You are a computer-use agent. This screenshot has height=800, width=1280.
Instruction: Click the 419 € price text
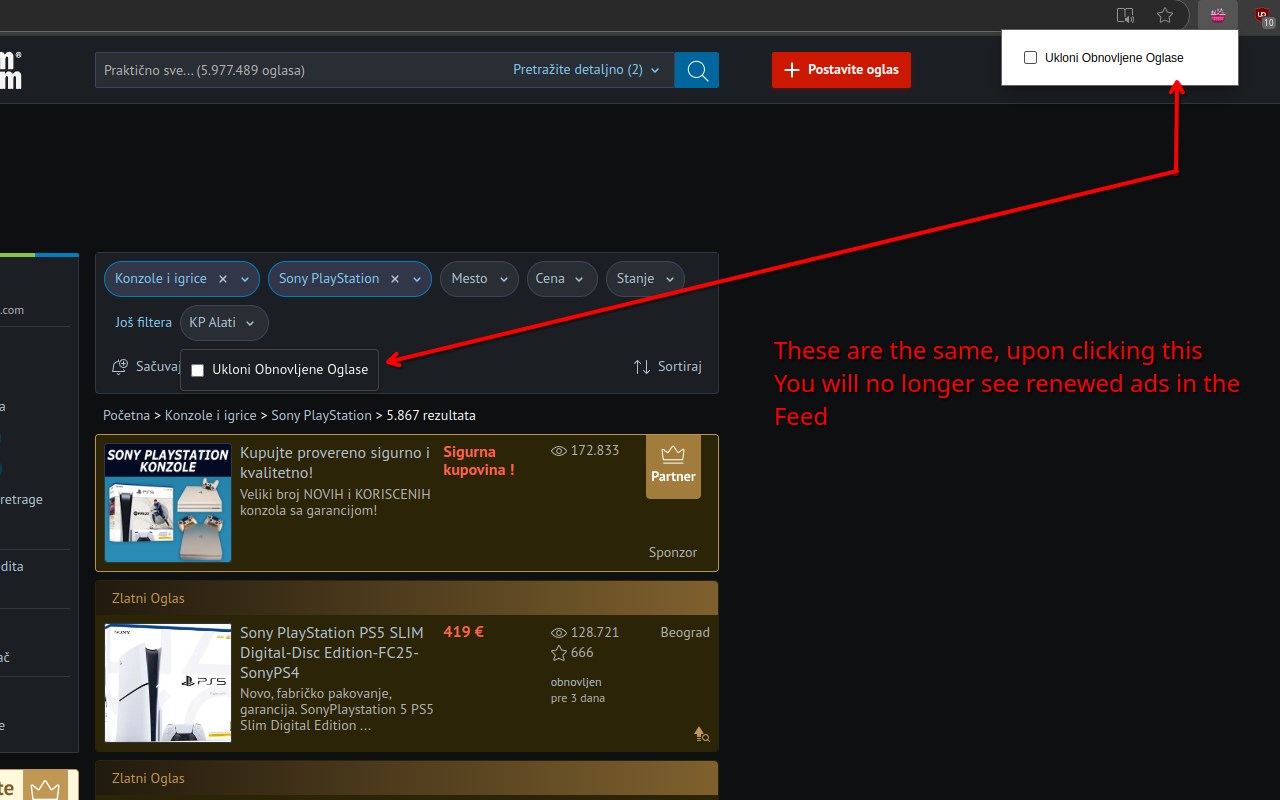pyautogui.click(x=464, y=632)
